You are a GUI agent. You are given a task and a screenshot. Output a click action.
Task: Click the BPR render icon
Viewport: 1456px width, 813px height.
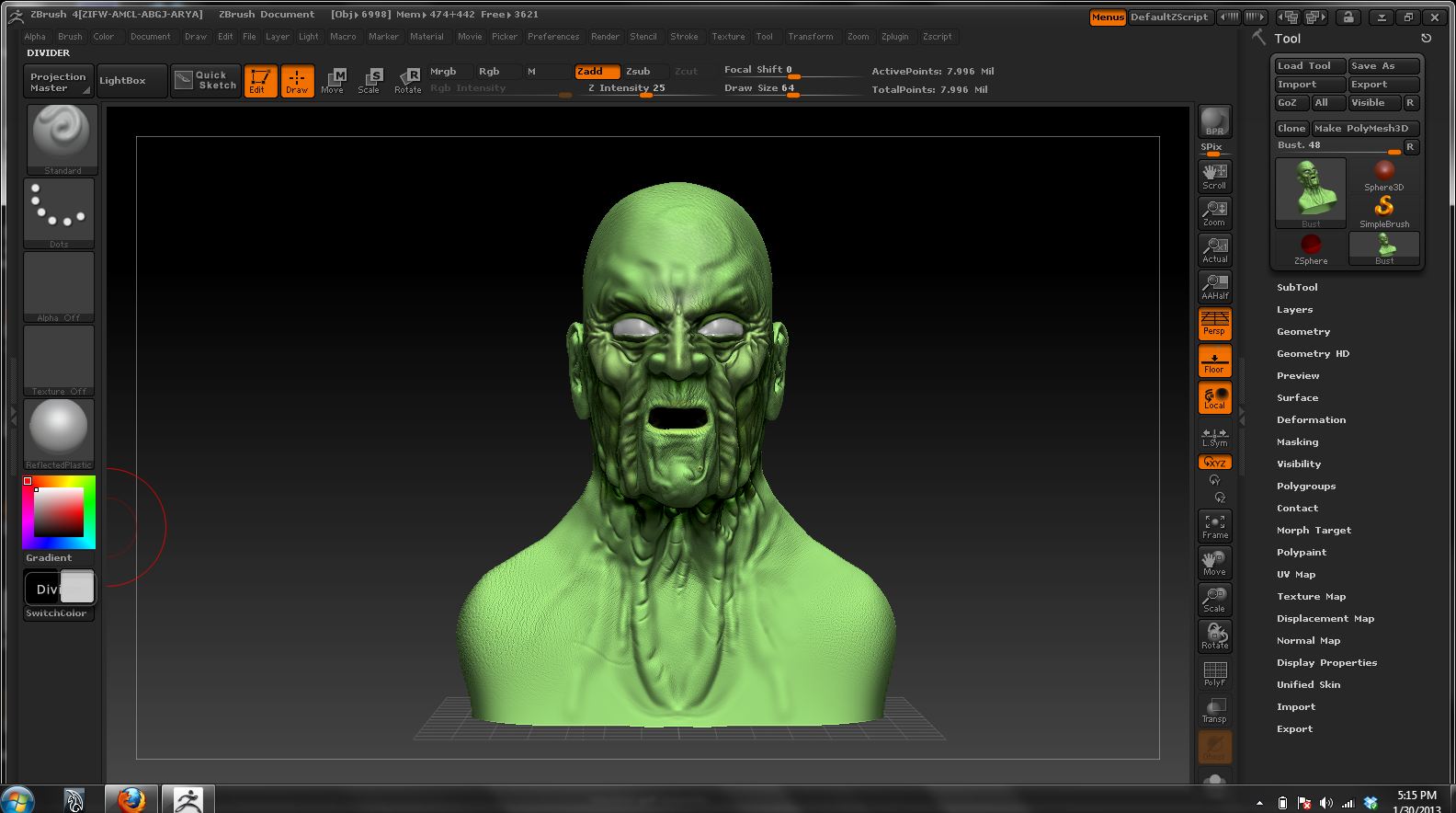coord(1214,121)
